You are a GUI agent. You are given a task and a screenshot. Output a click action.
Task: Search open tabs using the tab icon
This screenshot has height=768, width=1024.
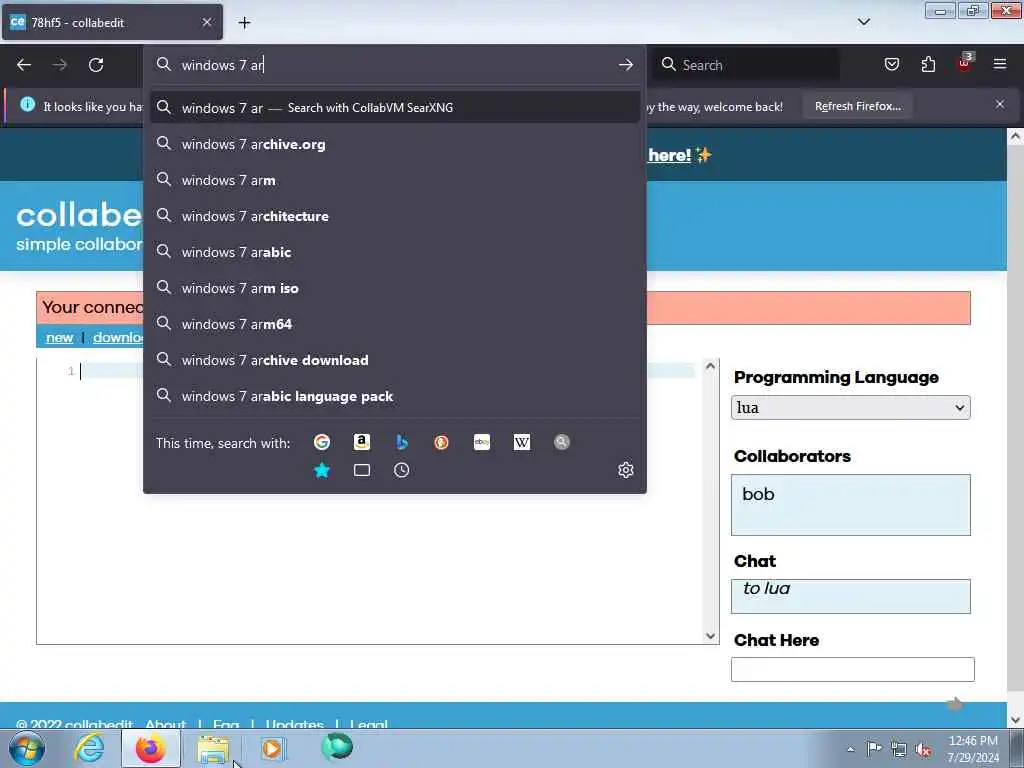click(x=362, y=470)
